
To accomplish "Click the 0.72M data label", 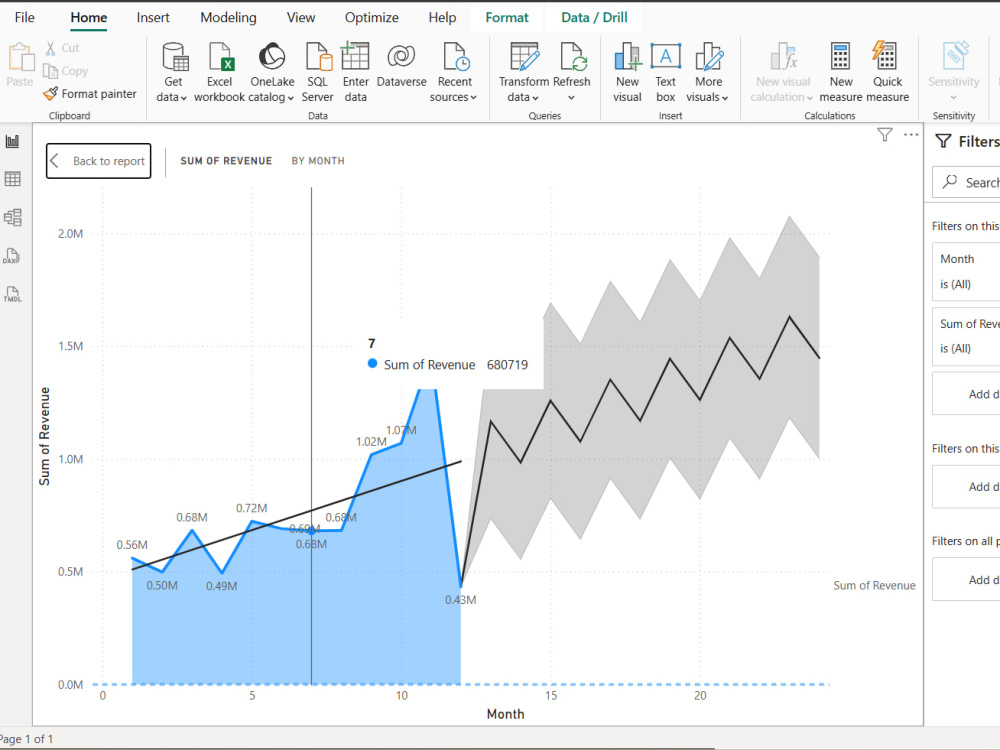I will pyautogui.click(x=251, y=508).
